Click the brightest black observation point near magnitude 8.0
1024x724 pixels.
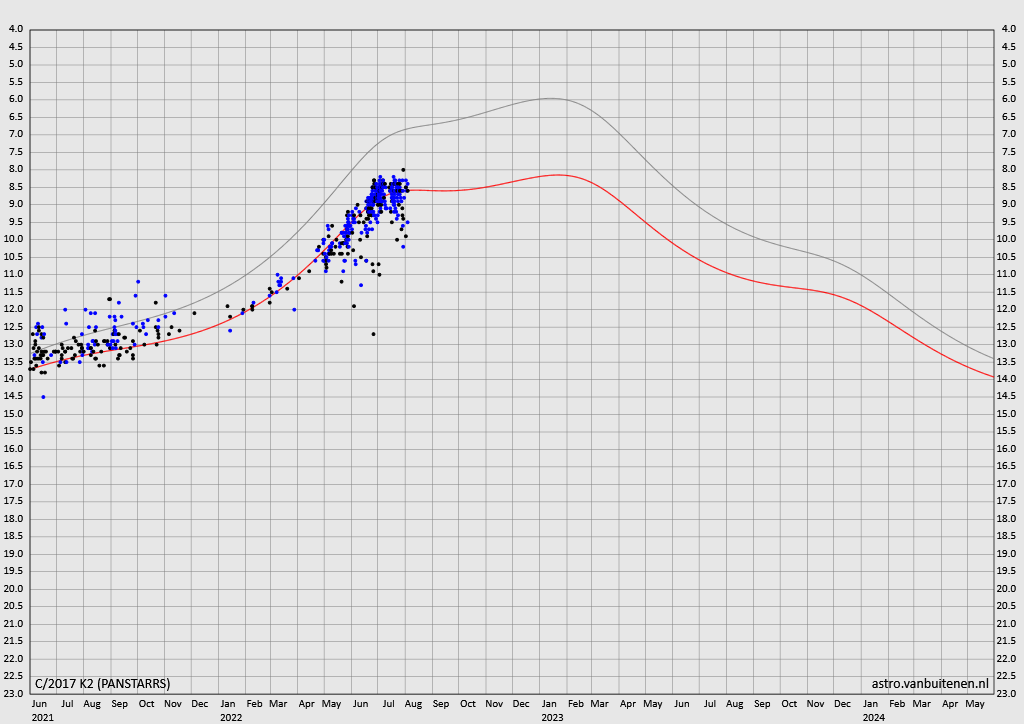tap(403, 170)
